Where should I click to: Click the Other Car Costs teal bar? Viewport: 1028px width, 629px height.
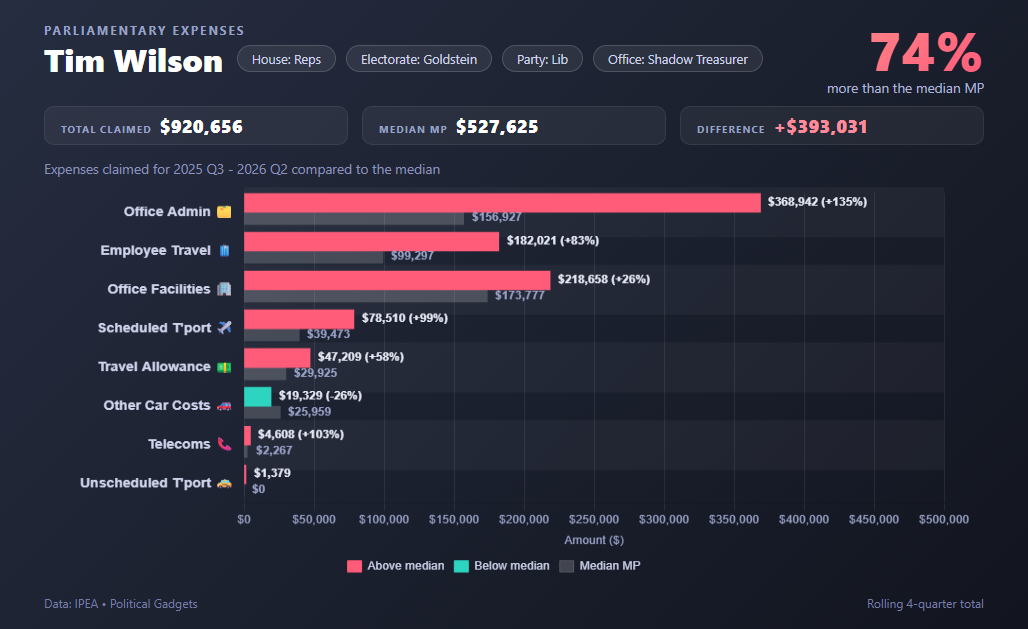coord(258,397)
